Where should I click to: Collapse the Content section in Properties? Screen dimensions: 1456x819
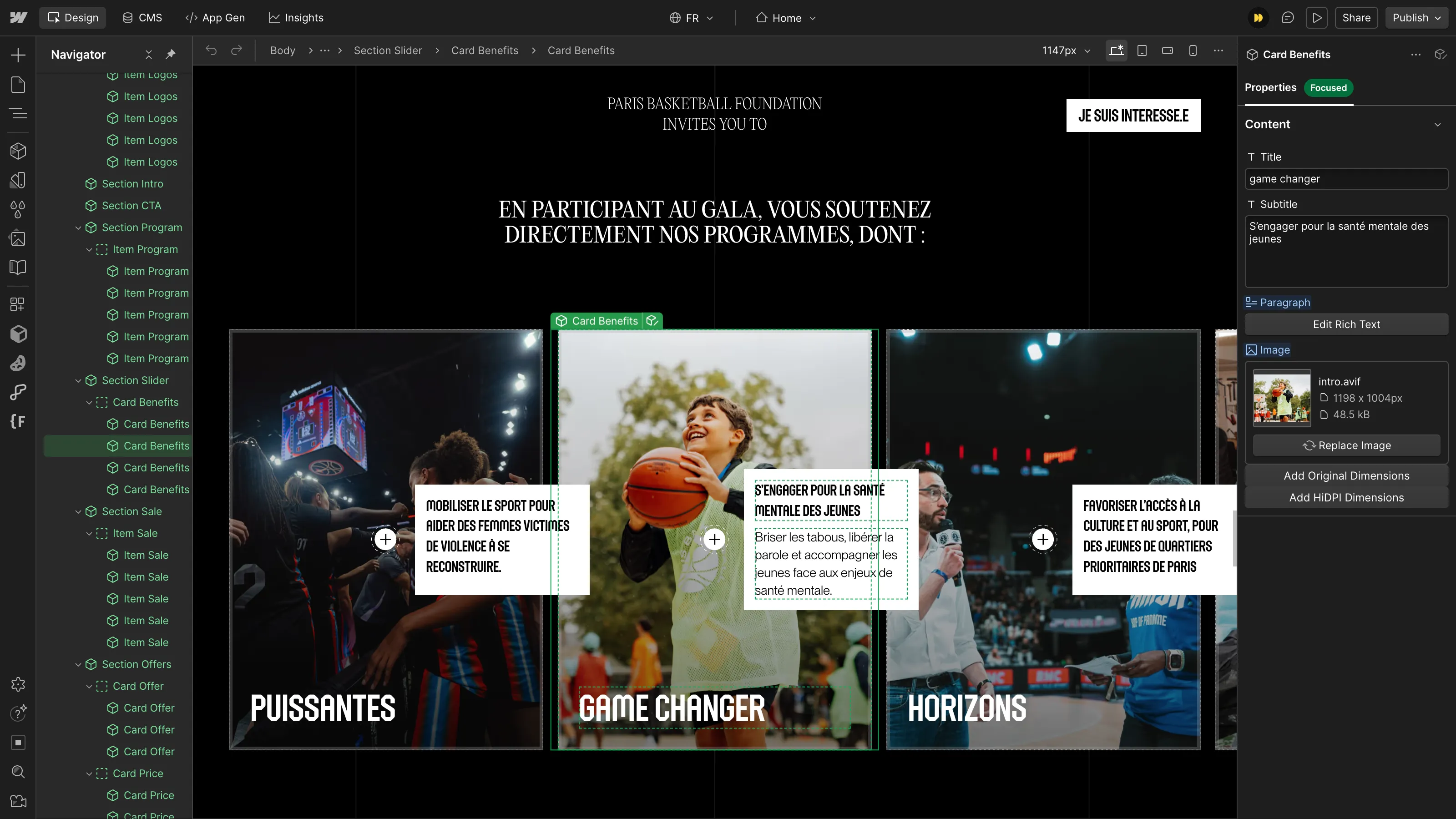tap(1438, 124)
